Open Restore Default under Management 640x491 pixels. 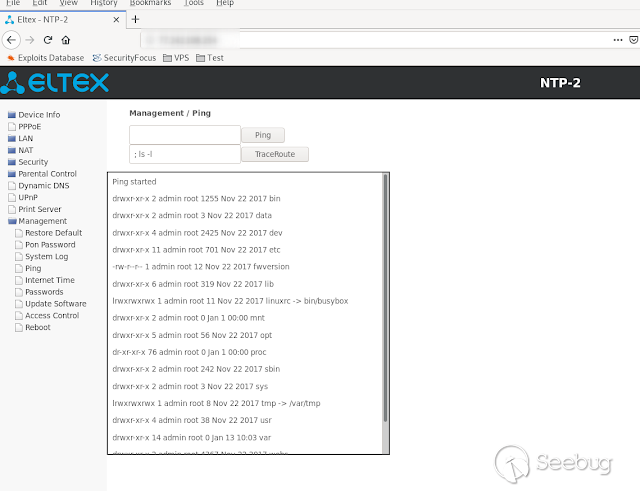click(x=49, y=233)
